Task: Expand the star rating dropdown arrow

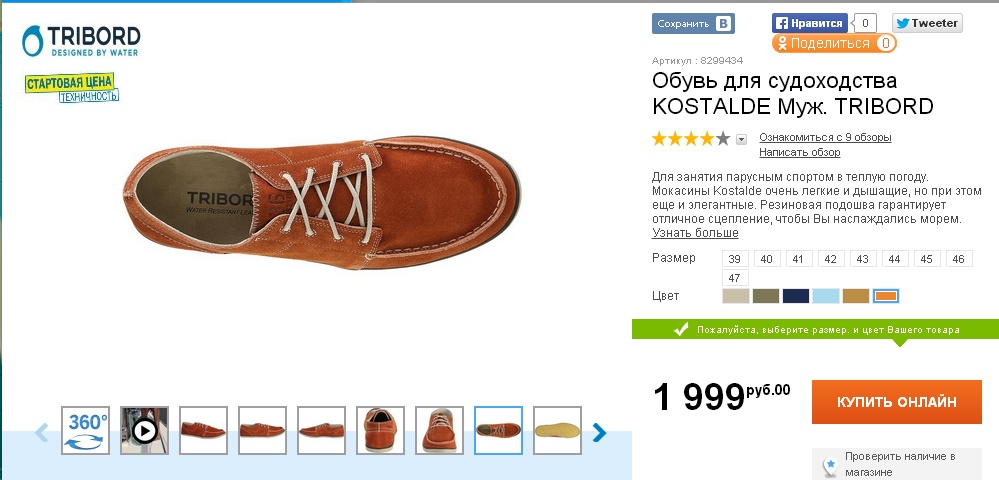Action: [x=742, y=139]
